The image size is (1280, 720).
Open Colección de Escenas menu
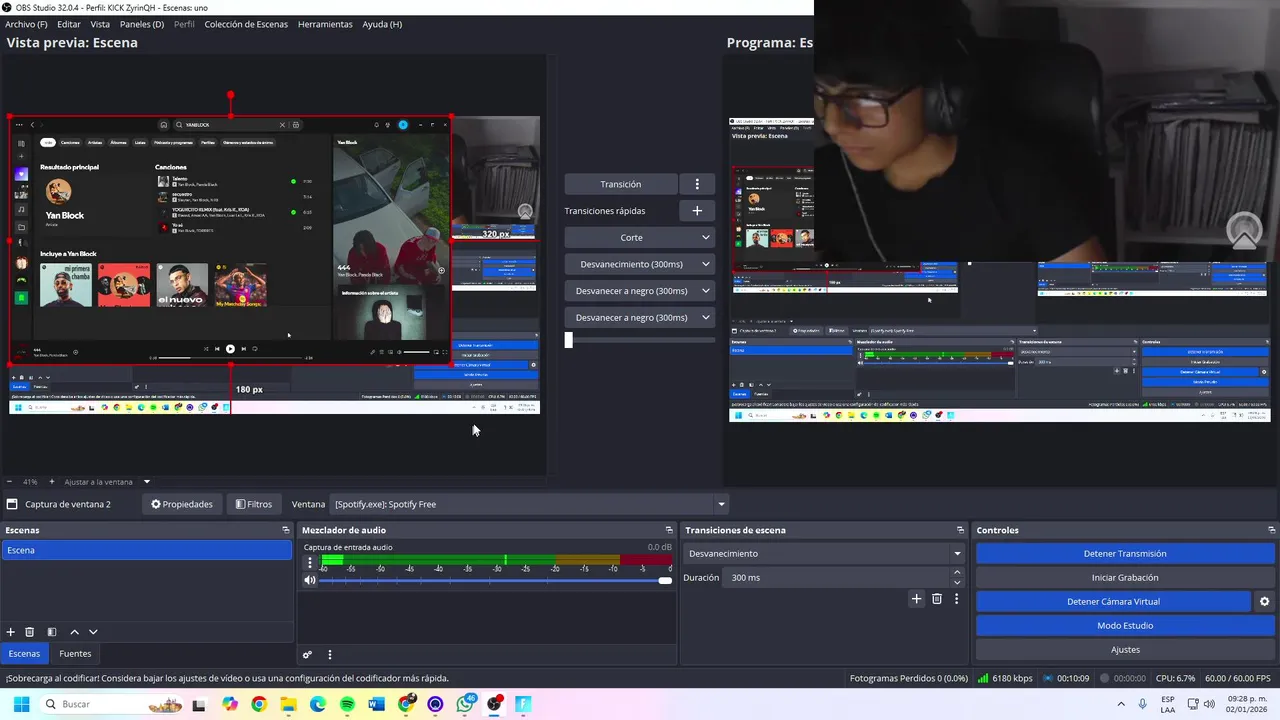click(246, 24)
